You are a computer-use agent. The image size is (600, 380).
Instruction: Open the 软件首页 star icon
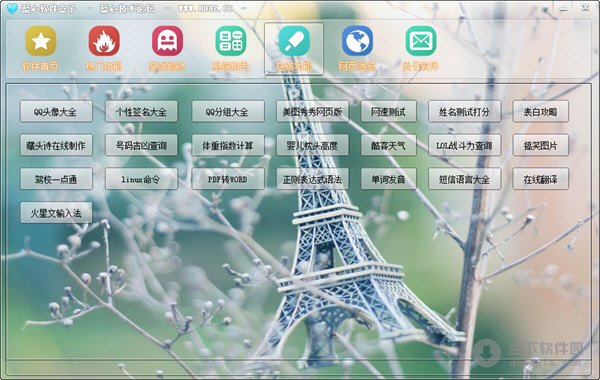click(41, 41)
